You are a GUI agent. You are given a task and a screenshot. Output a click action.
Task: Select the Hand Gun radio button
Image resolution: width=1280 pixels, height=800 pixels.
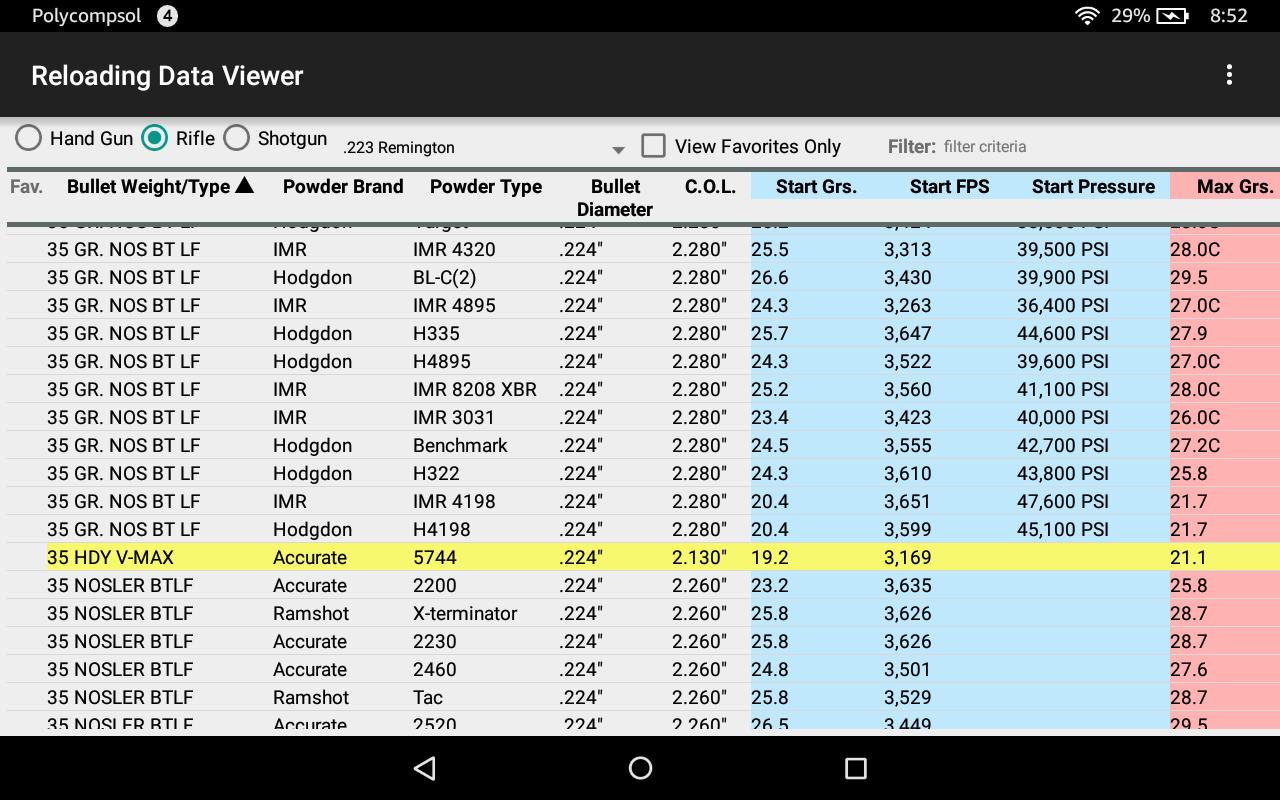(29, 138)
